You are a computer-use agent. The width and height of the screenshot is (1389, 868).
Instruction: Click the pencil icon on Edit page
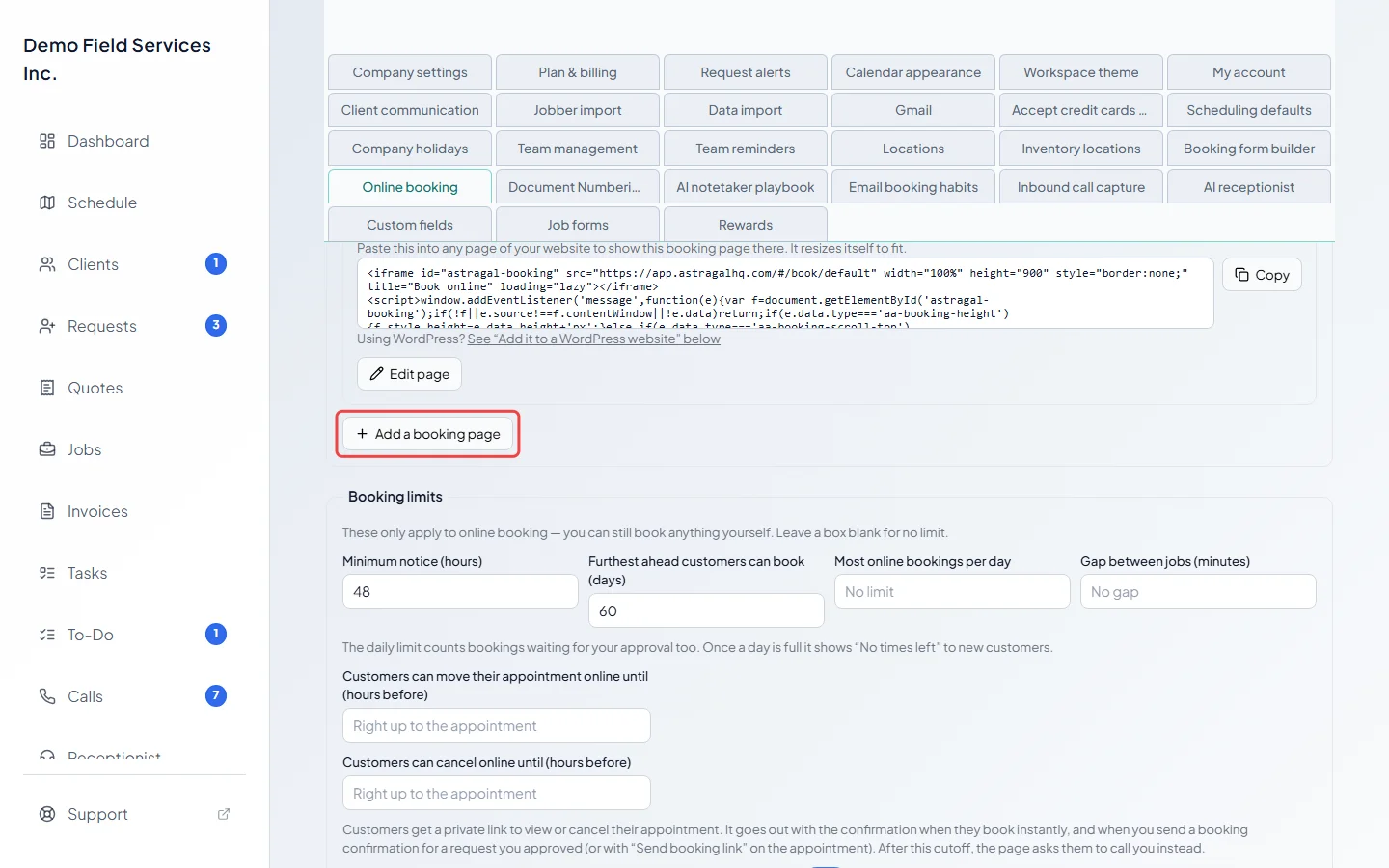pos(377,374)
